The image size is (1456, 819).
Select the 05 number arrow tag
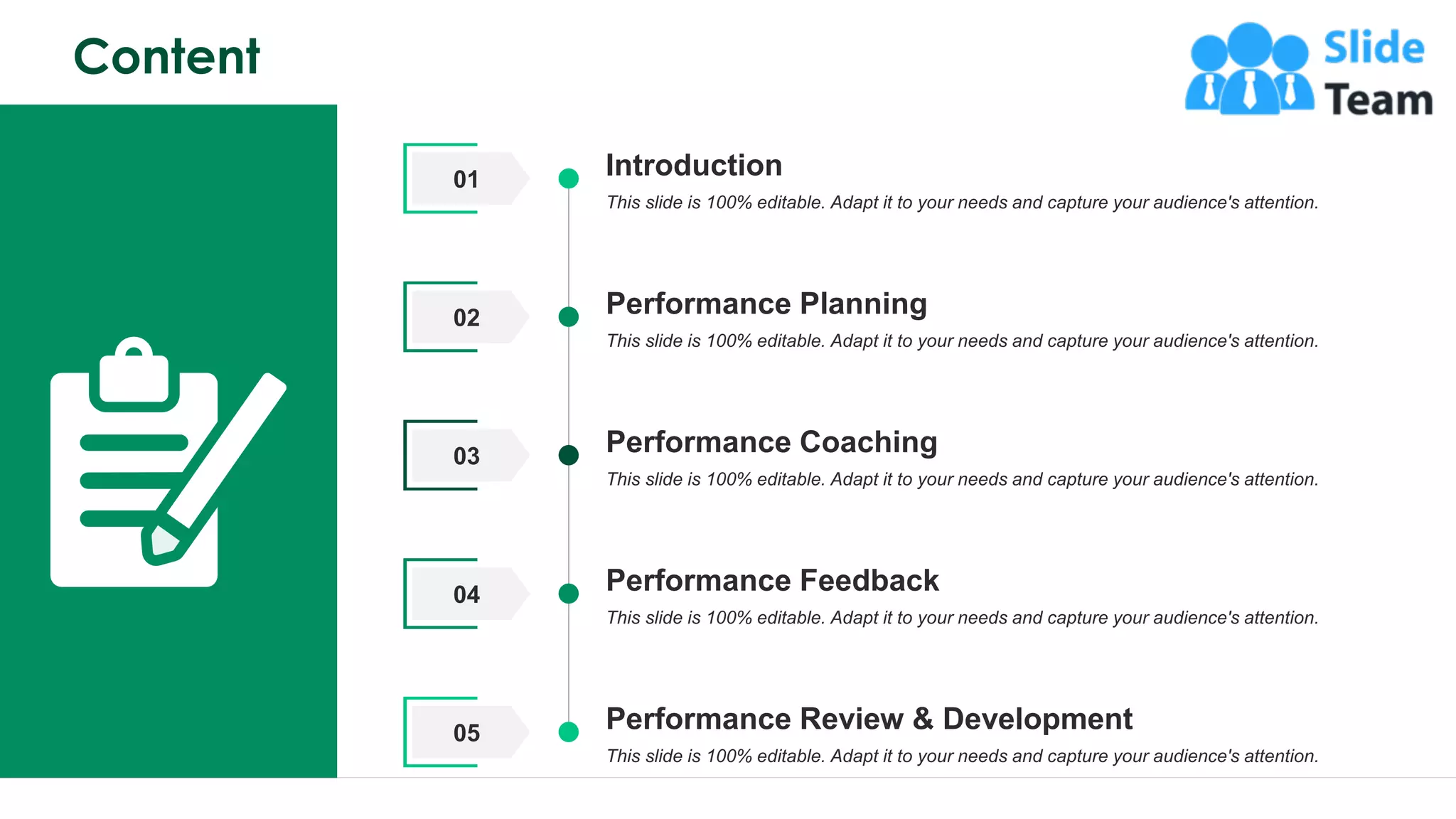pos(471,732)
